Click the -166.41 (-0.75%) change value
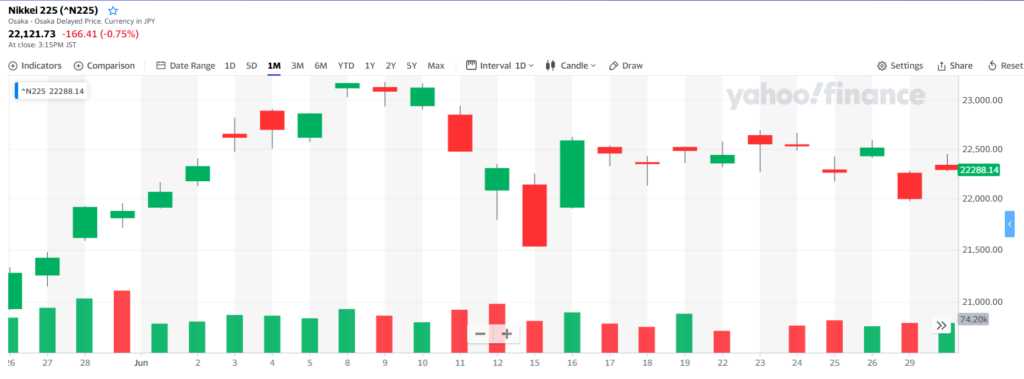Viewport: 1024px width, 379px height. (x=101, y=34)
